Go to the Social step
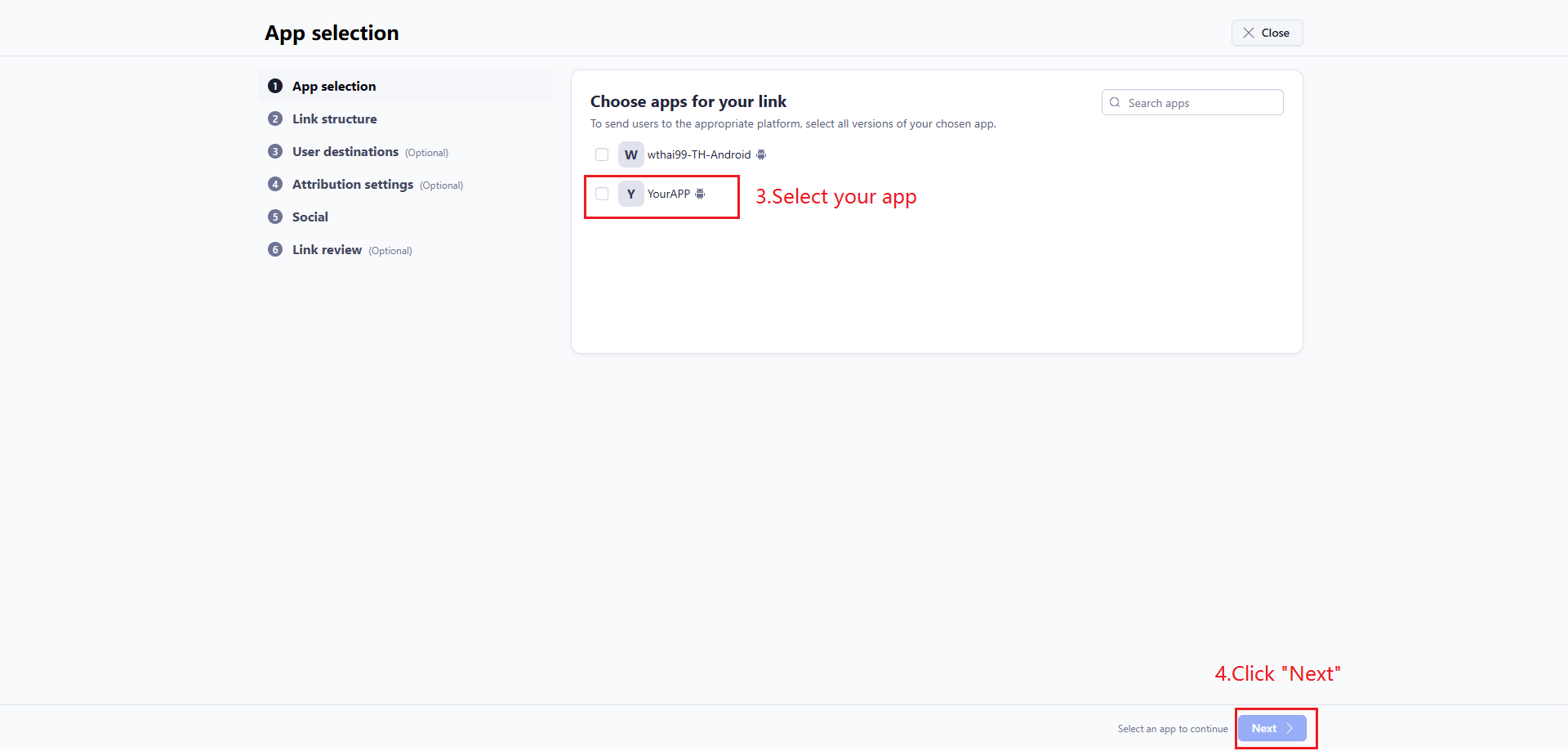 [405, 217]
